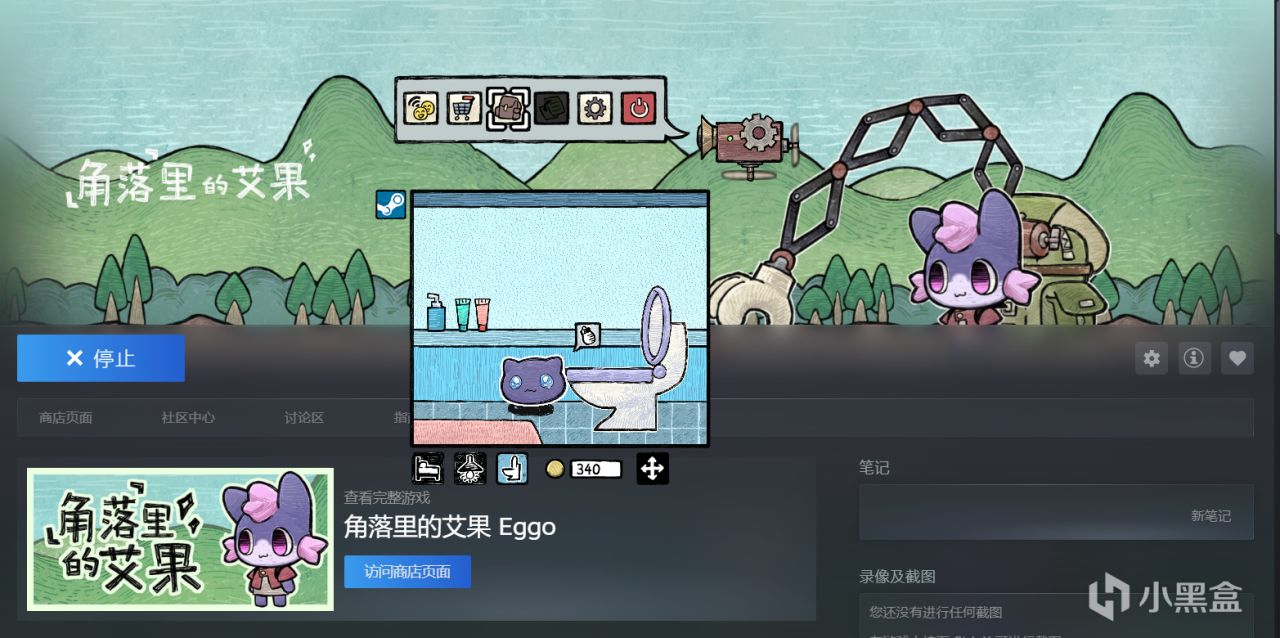Click the move window arrows icon
This screenshot has width=1280, height=638.
pyautogui.click(x=652, y=468)
